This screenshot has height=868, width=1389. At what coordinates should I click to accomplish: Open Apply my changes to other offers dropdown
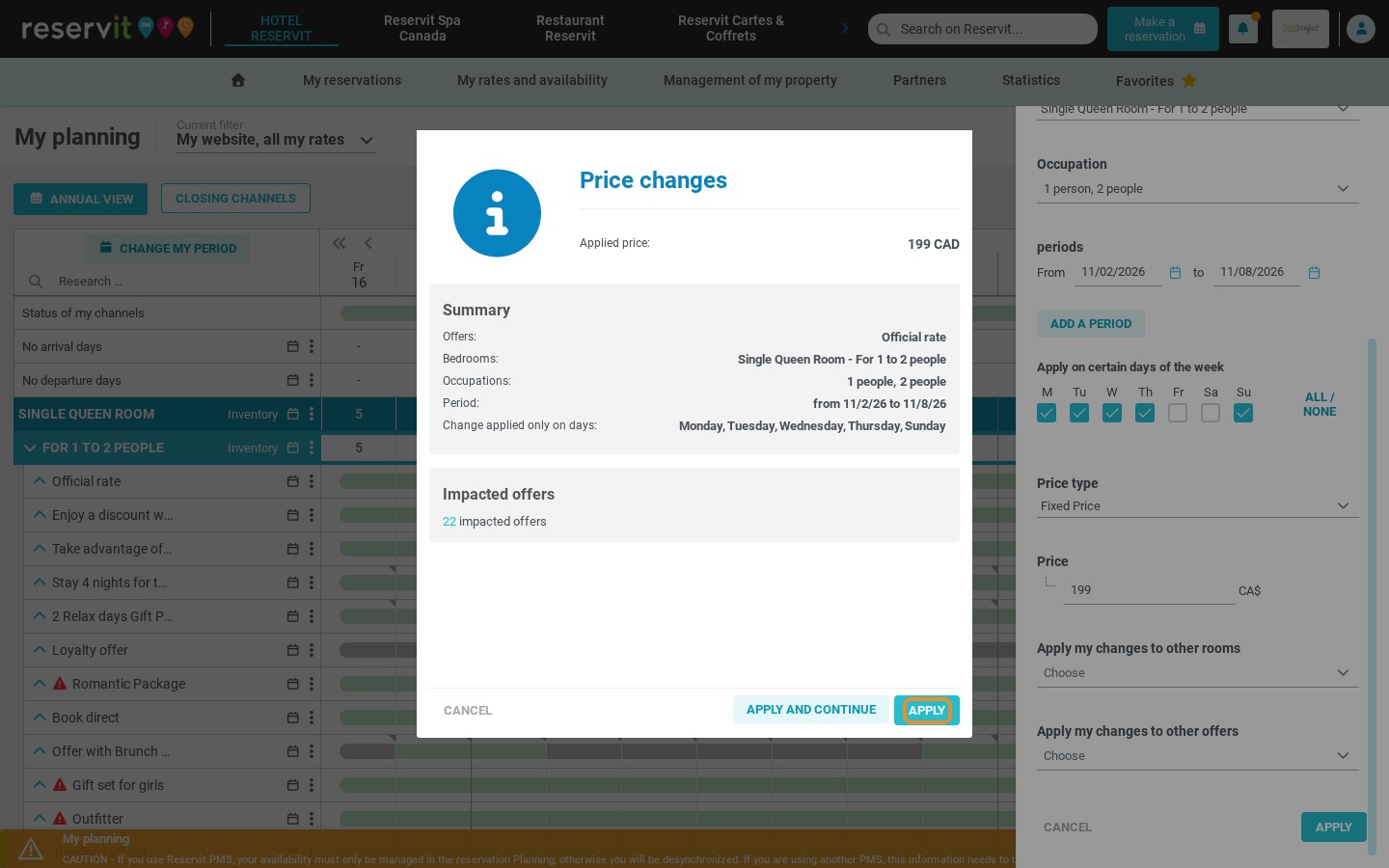(x=1198, y=756)
